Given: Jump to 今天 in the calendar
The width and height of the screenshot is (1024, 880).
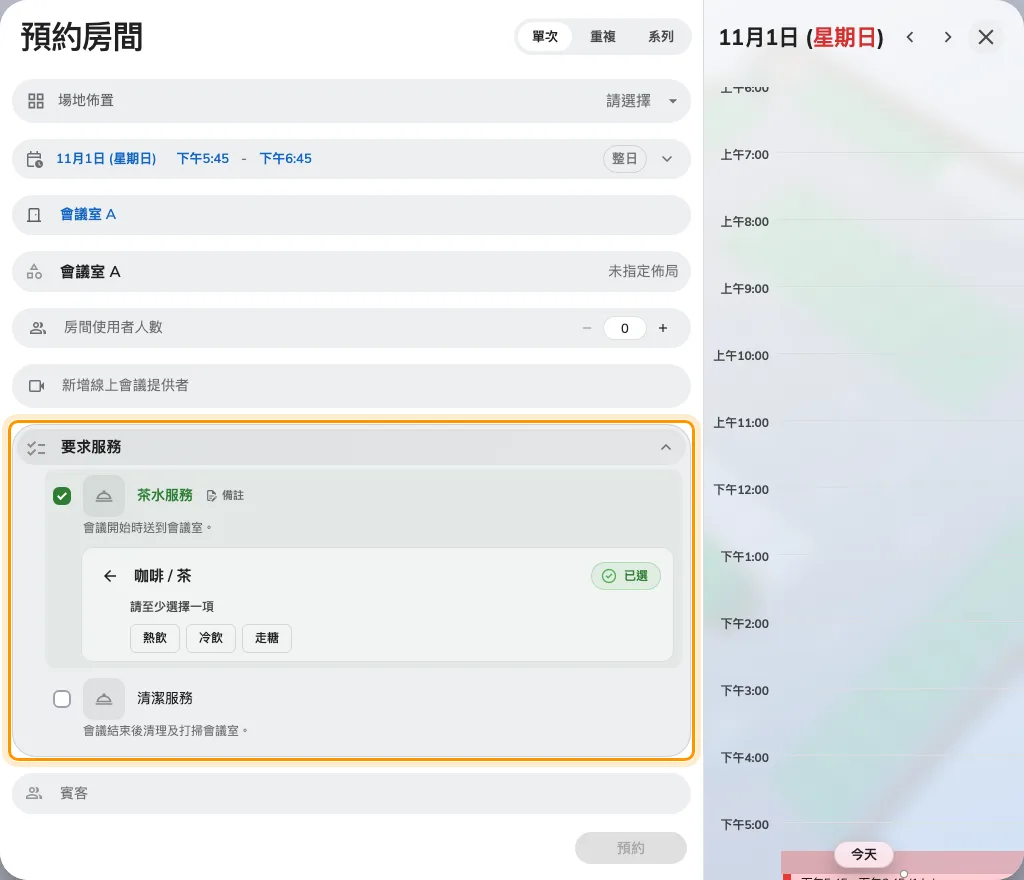Looking at the screenshot, I should point(863,854).
